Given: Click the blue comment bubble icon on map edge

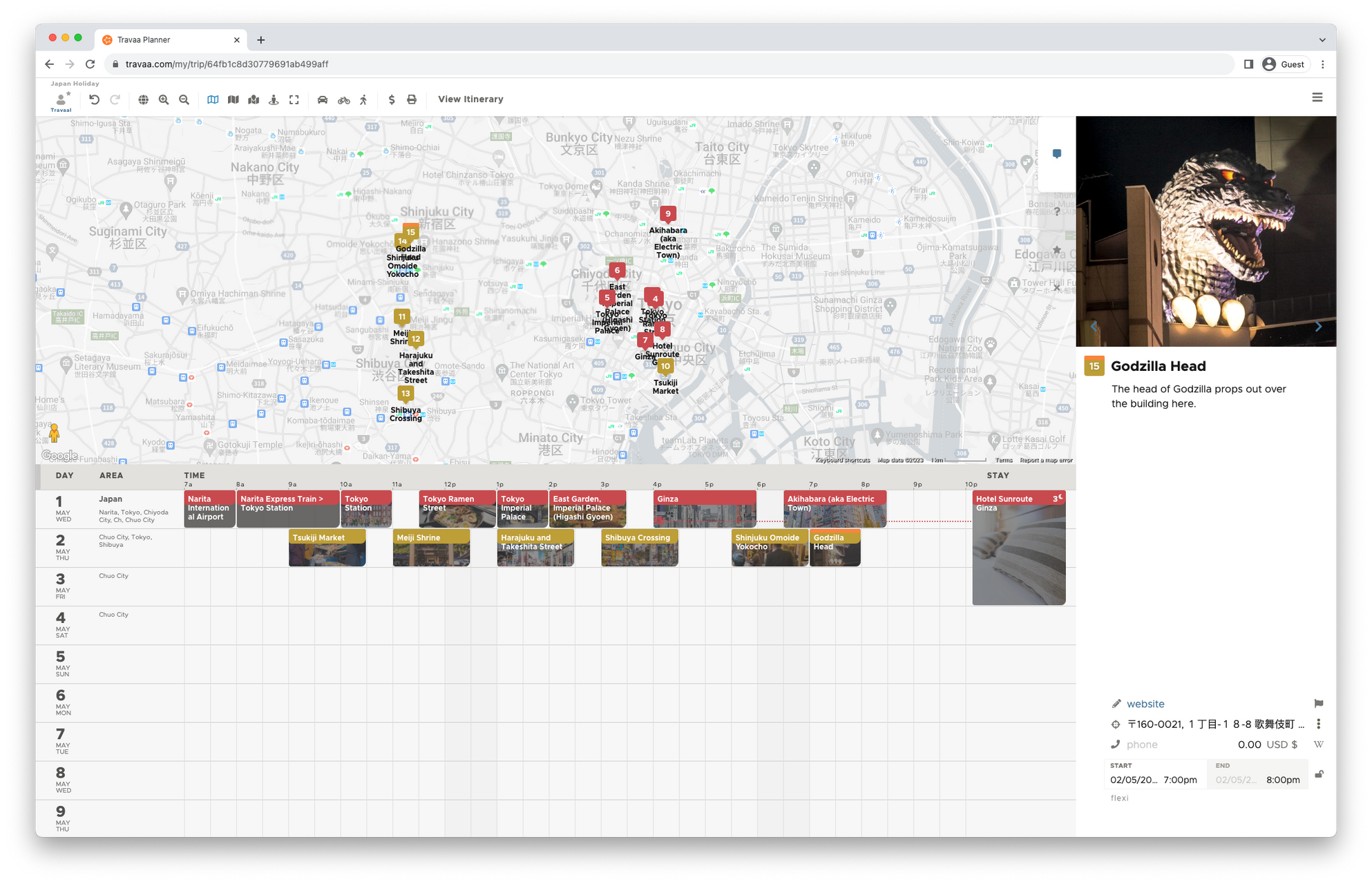Looking at the screenshot, I should pyautogui.click(x=1057, y=154).
